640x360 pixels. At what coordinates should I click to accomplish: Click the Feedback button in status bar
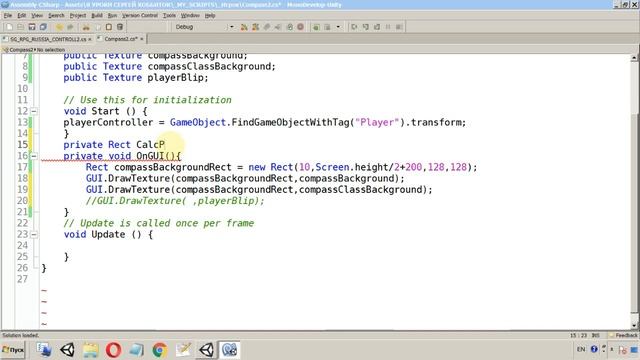tap(623, 336)
